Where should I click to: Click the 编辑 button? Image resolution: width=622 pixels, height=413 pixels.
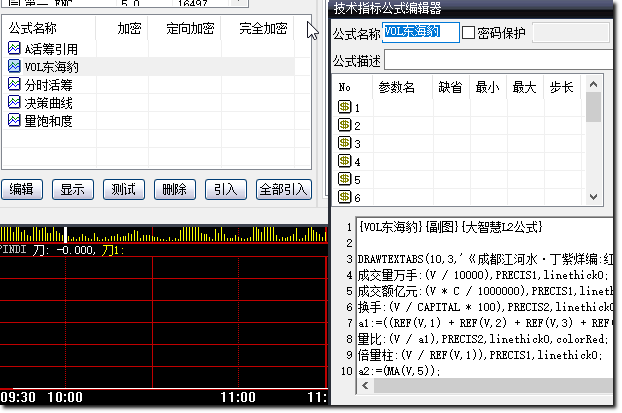click(22, 189)
